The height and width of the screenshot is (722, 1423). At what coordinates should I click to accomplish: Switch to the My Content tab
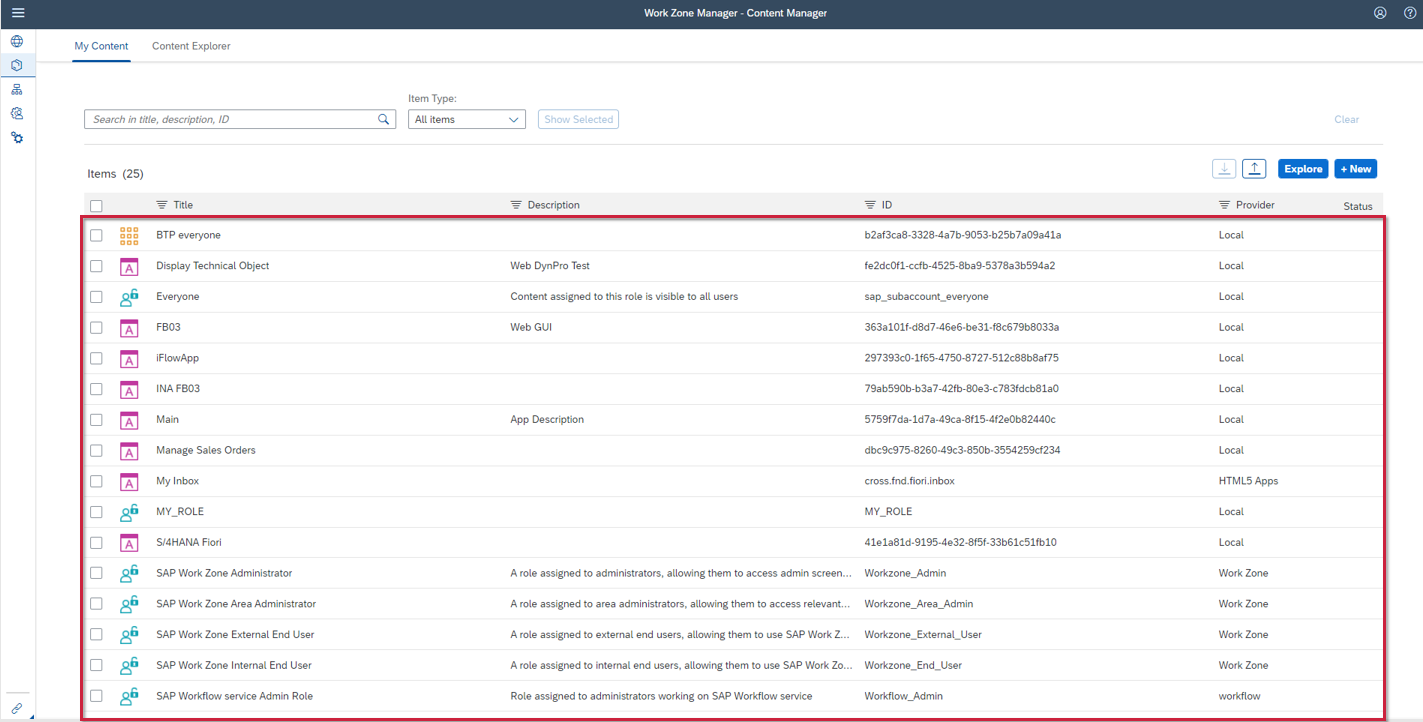101,46
